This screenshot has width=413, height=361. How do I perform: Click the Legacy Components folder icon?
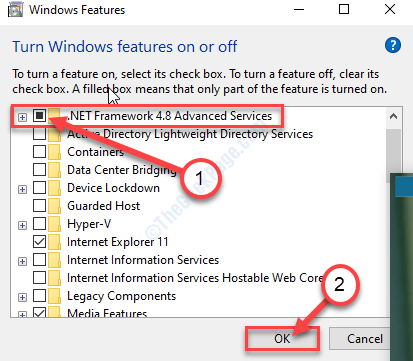click(55, 296)
